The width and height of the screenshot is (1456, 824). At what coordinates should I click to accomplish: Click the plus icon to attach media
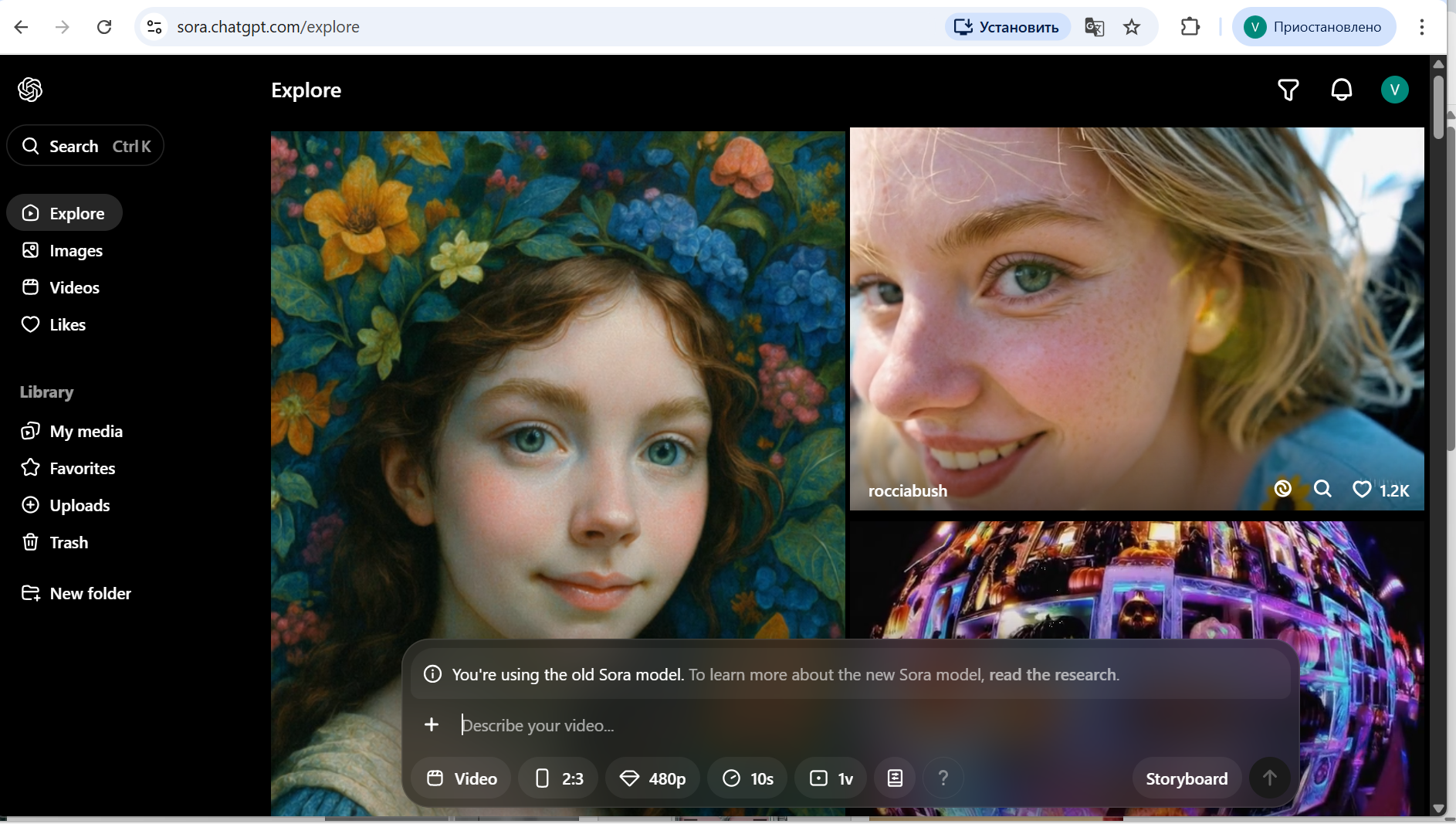tap(432, 724)
